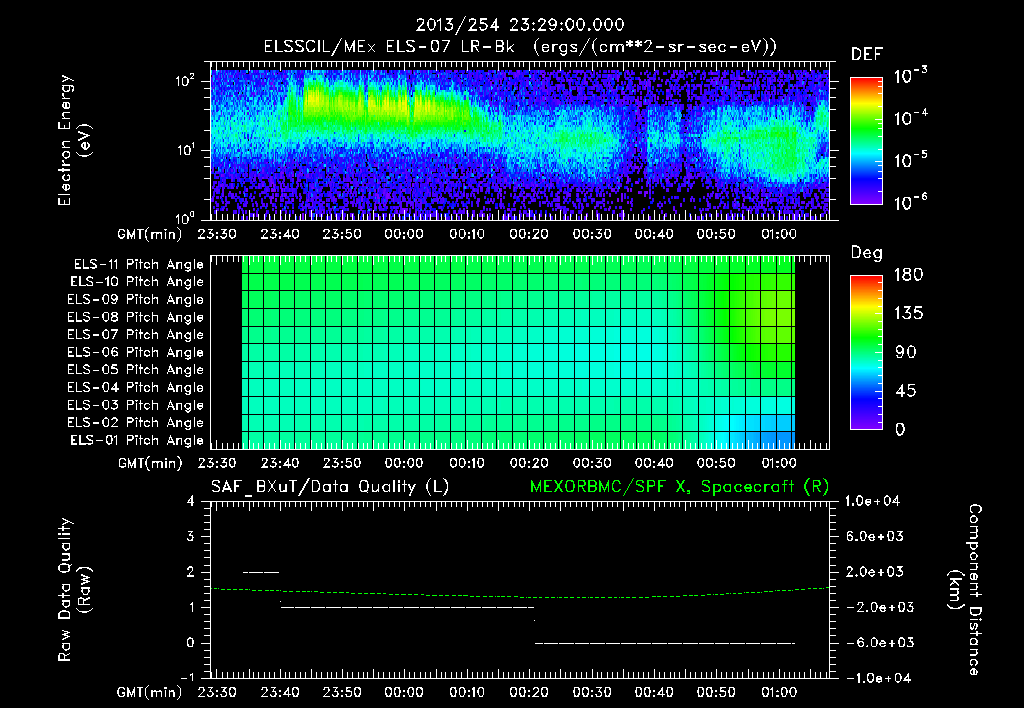Image resolution: width=1024 pixels, height=708 pixels.
Task: Click the ELS-06 Pitch Angle row label
Action: point(136,353)
